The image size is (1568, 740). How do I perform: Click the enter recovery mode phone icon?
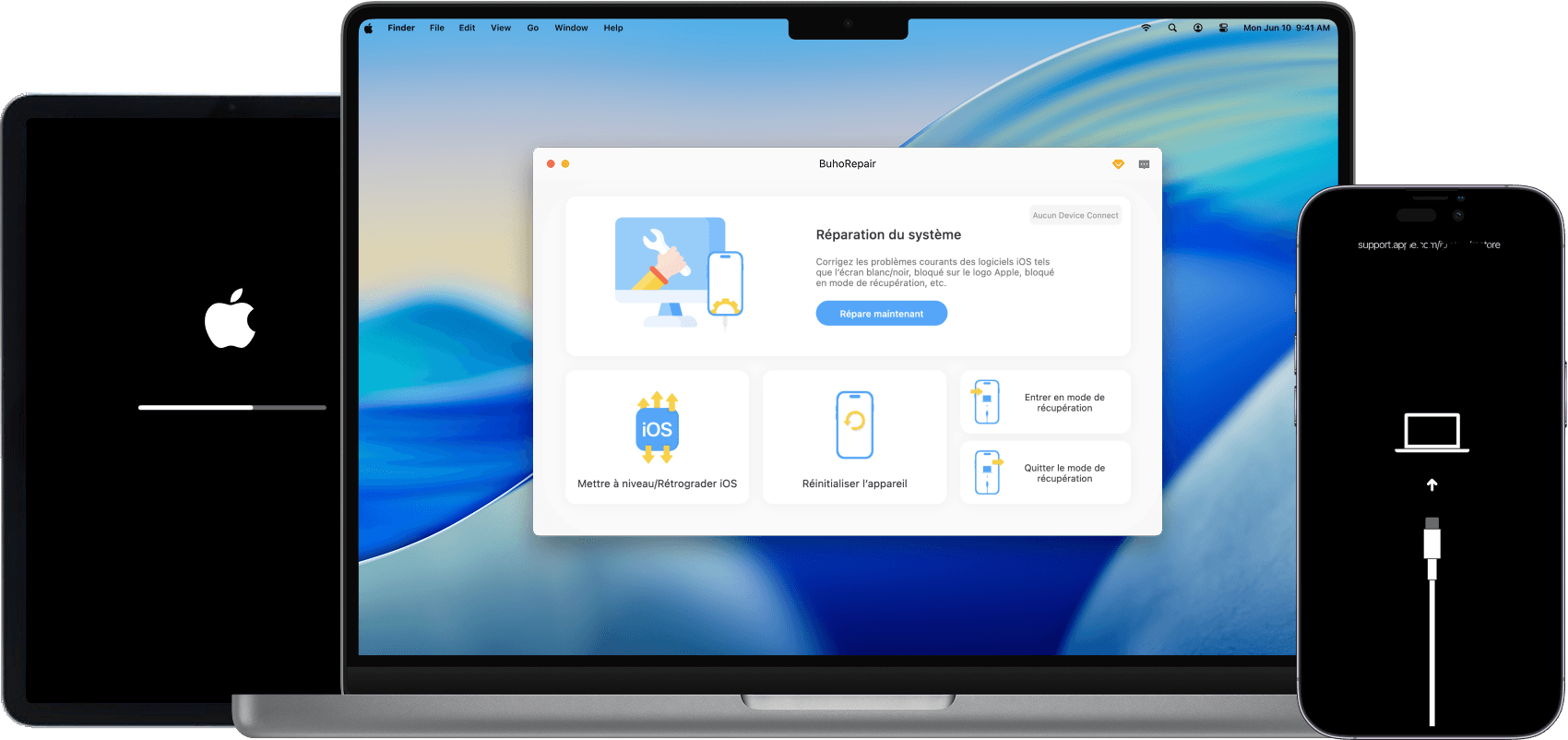click(986, 402)
